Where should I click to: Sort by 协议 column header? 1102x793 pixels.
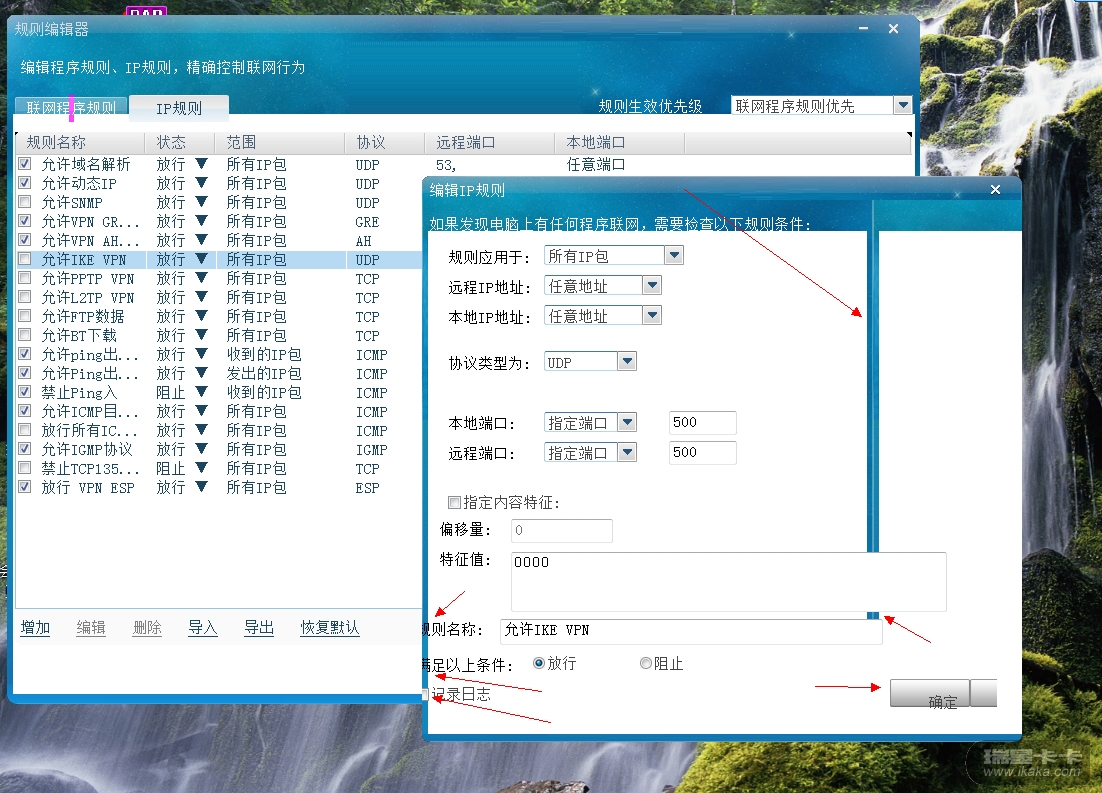[x=384, y=143]
